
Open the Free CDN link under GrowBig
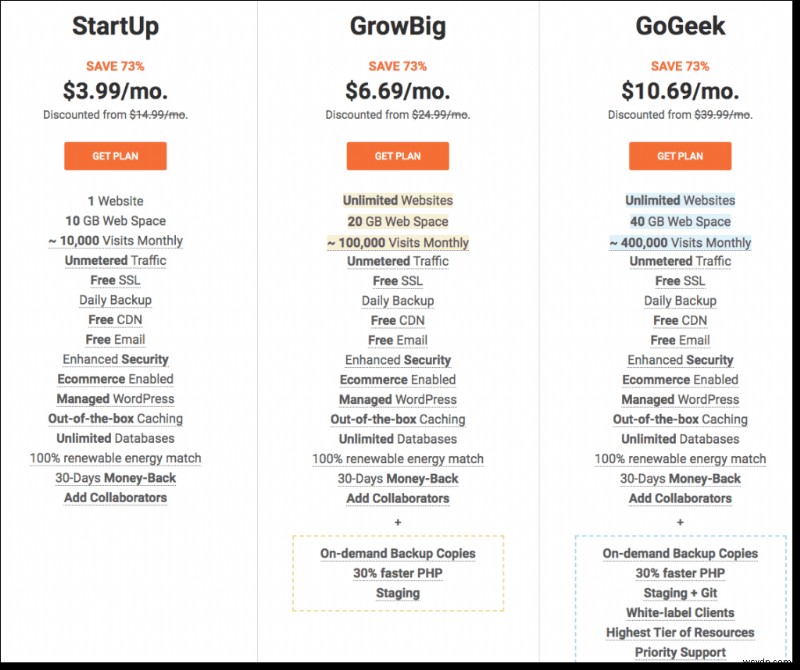(398, 320)
